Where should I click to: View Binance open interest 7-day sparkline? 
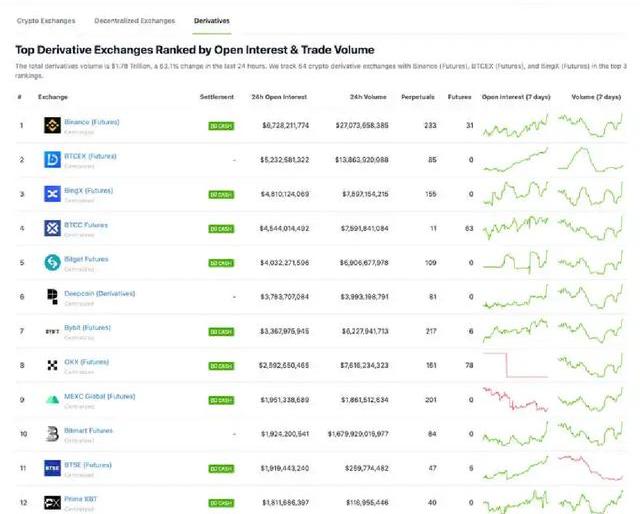coord(516,126)
